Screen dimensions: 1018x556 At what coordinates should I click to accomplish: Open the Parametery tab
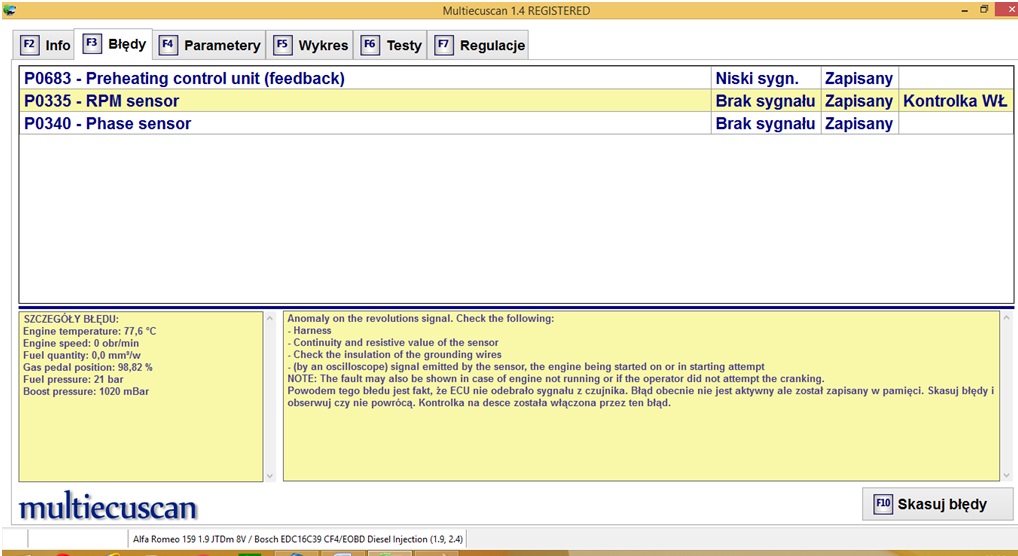[210, 45]
